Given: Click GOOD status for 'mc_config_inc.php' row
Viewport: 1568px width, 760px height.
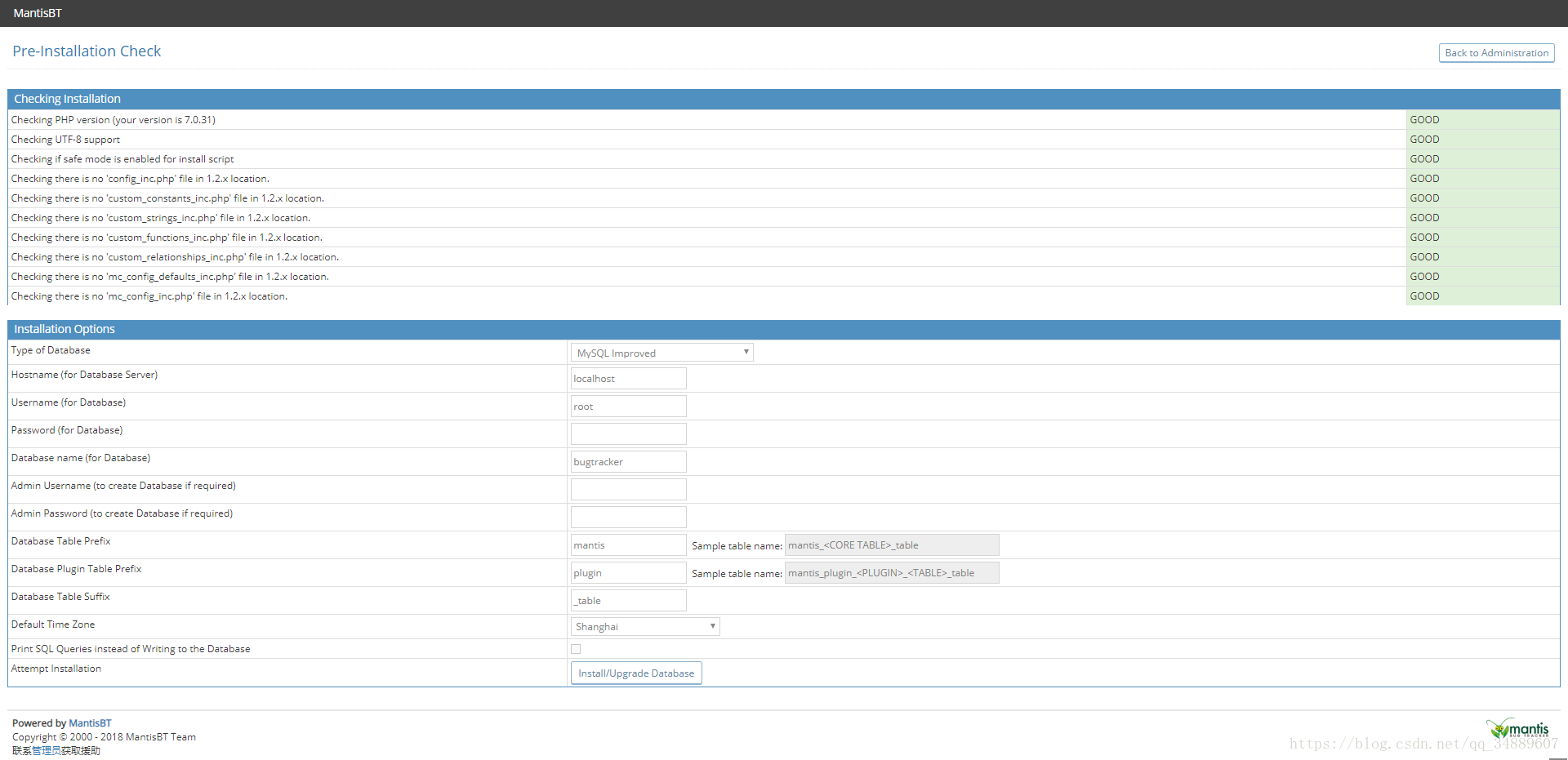Looking at the screenshot, I should [x=1424, y=296].
